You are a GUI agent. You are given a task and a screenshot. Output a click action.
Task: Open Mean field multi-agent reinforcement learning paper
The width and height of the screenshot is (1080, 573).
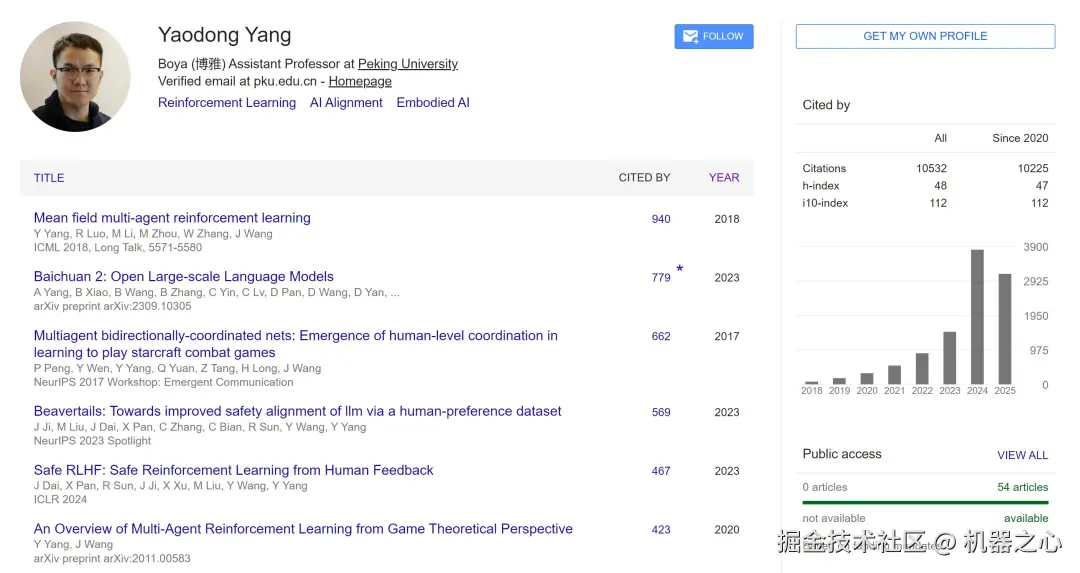172,218
